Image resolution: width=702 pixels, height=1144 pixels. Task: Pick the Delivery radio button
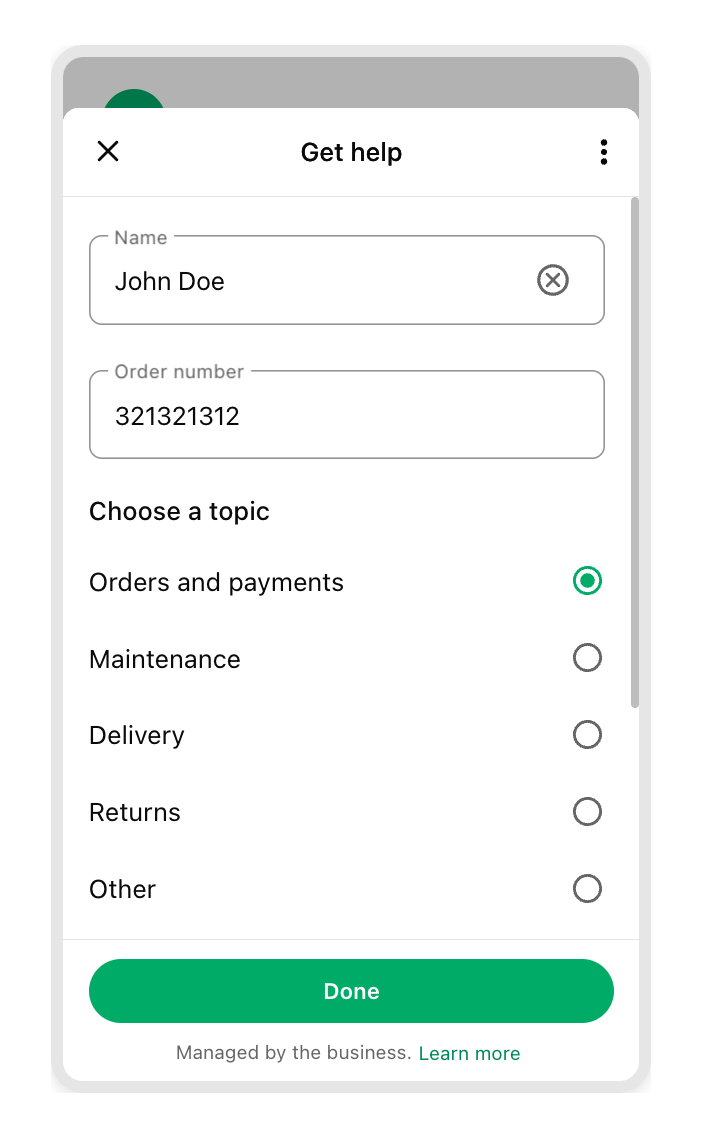(x=587, y=735)
